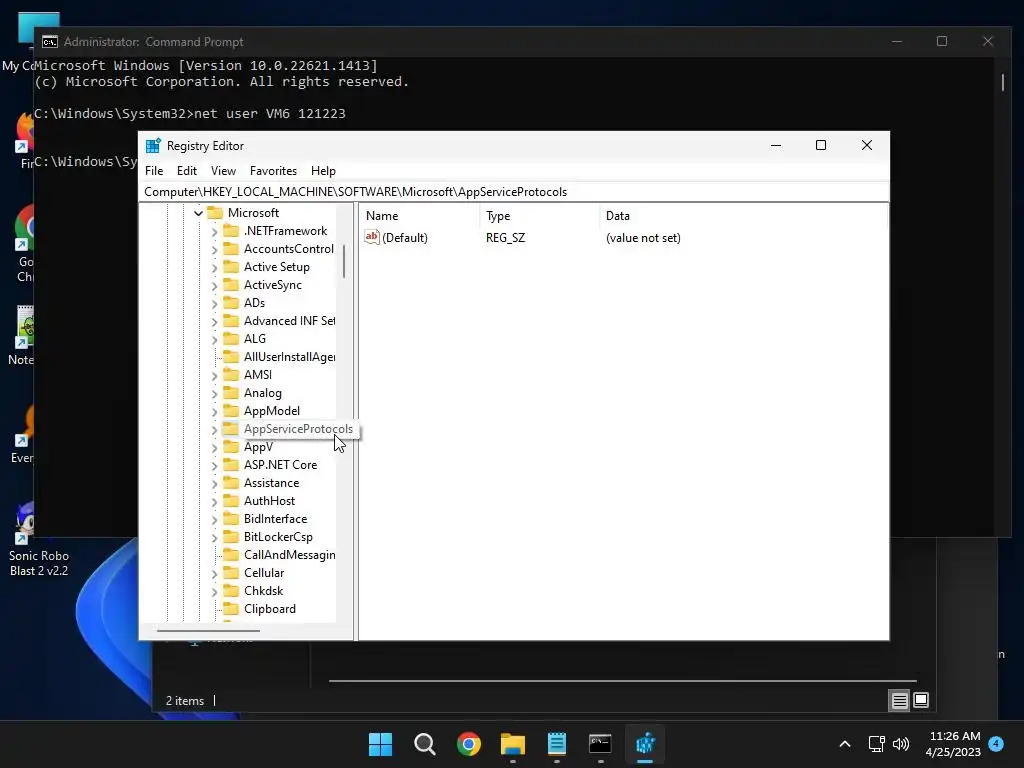Select the Chkdsk folder icon

tap(231, 590)
